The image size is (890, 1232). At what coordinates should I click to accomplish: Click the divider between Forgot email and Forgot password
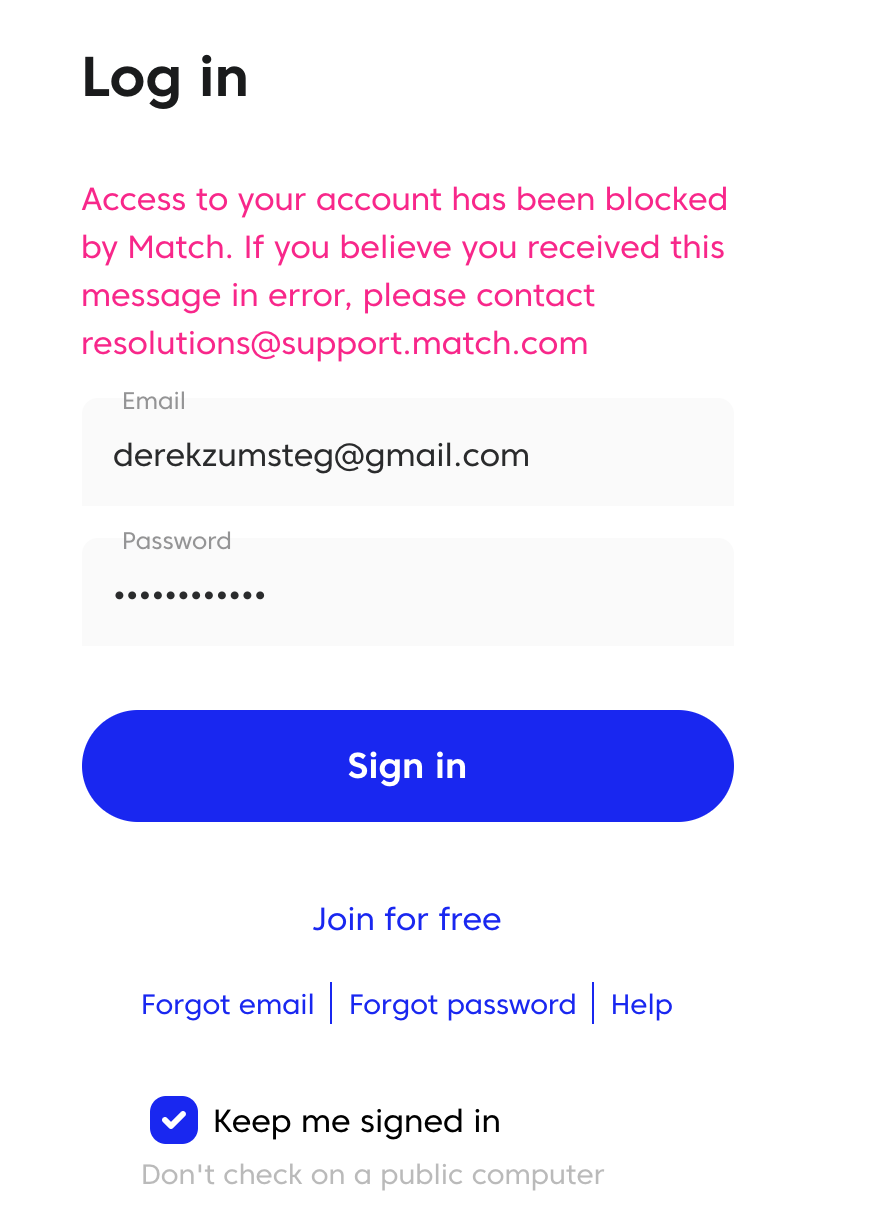point(331,1003)
